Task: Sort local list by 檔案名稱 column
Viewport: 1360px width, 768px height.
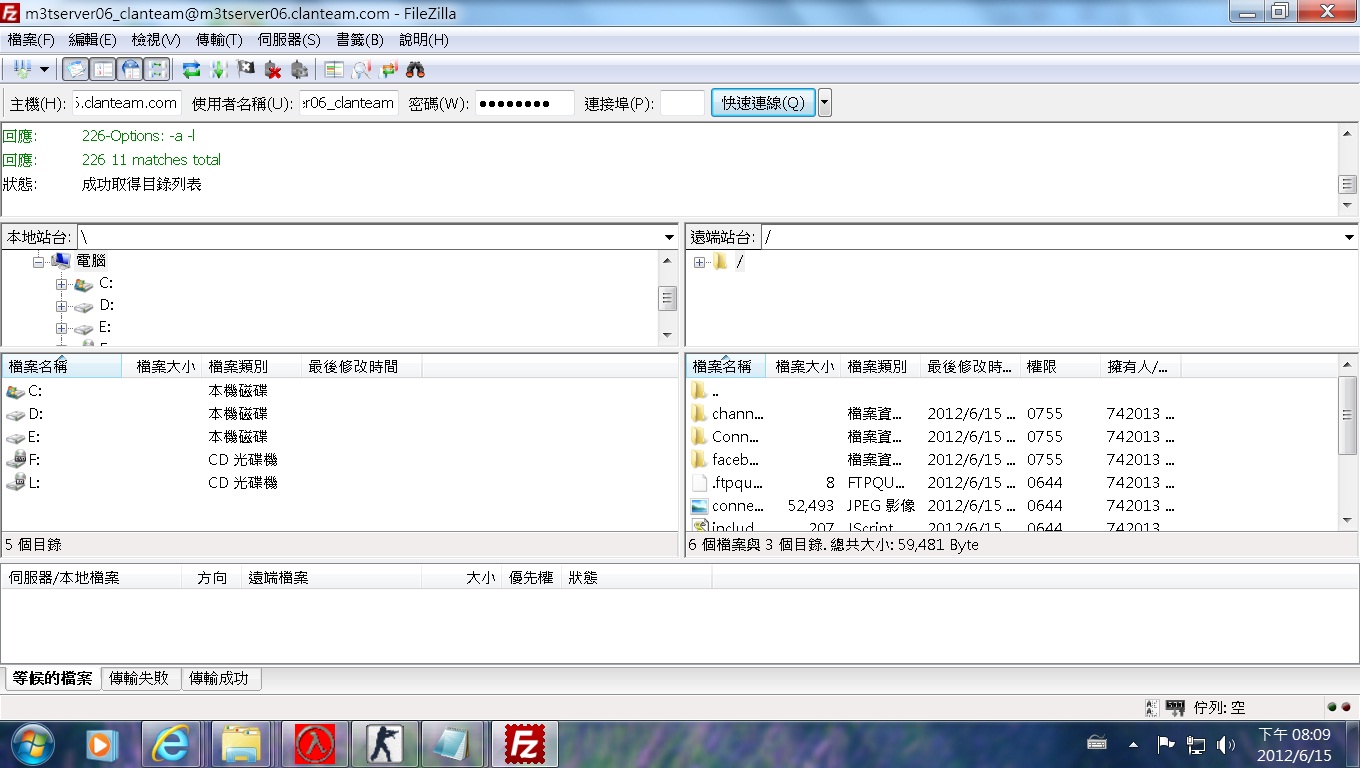Action: pyautogui.click(x=61, y=367)
